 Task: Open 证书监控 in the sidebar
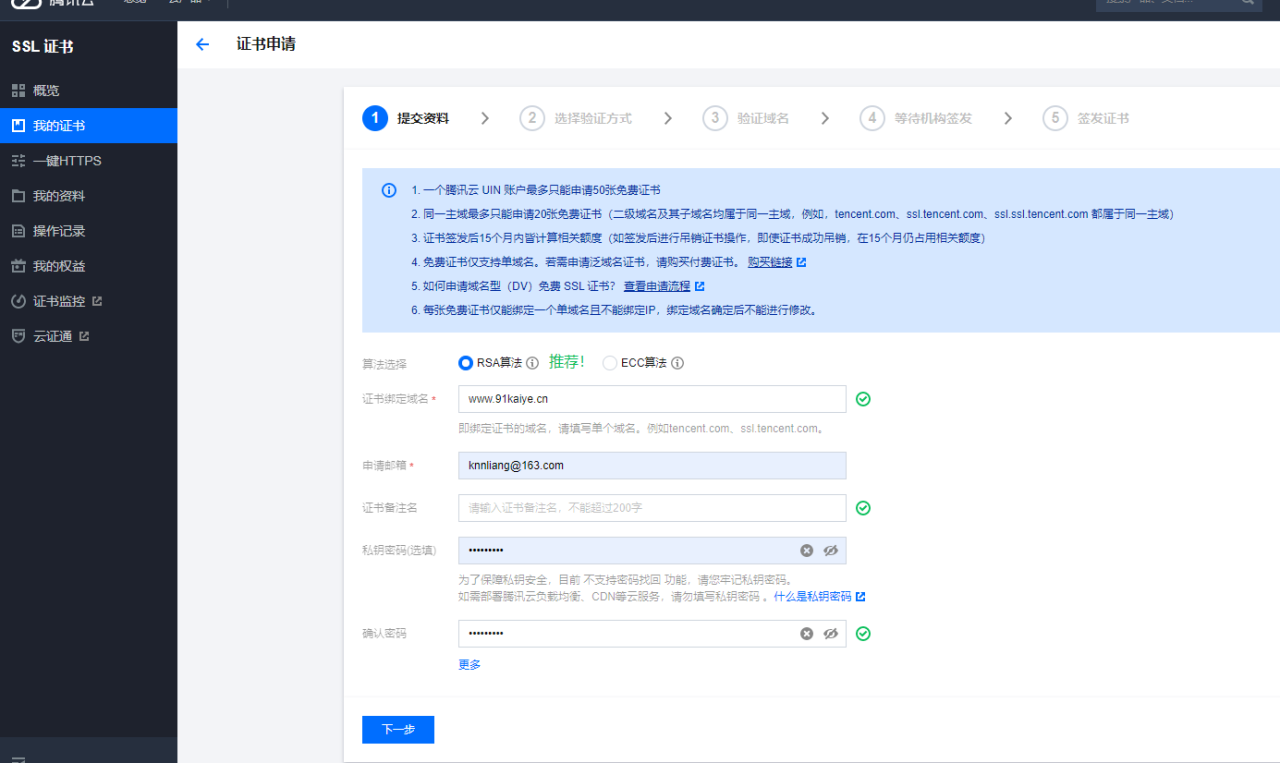pyautogui.click(x=59, y=301)
